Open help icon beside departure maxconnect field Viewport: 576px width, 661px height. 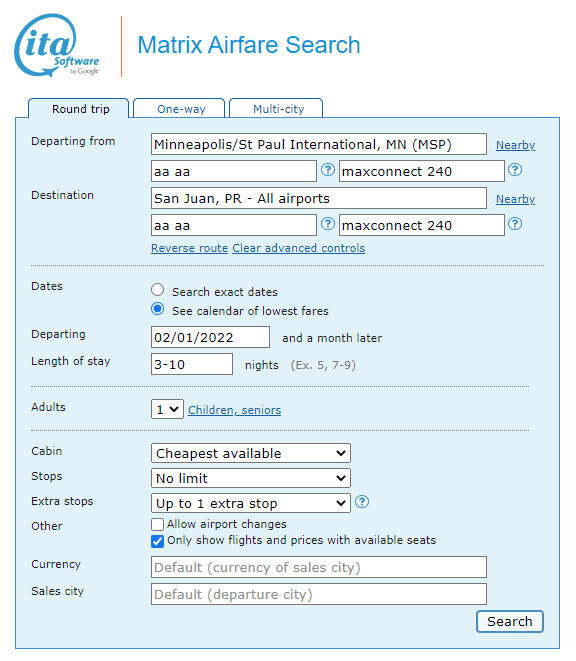coord(515,170)
